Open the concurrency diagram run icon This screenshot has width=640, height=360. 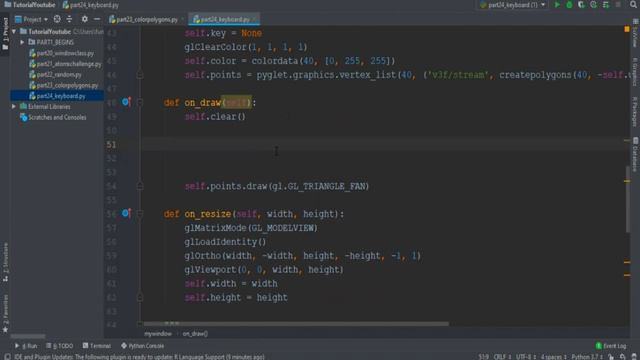[x=606, y=5]
